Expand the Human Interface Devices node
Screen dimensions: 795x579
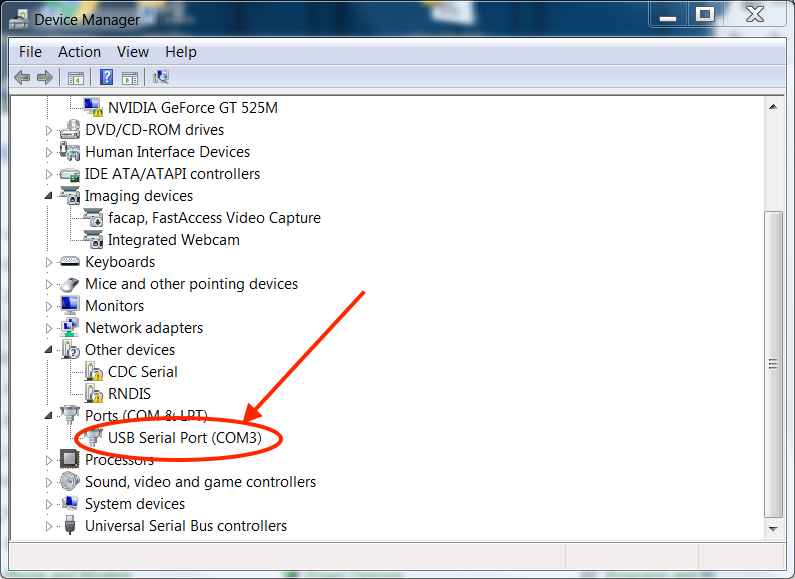coord(49,152)
